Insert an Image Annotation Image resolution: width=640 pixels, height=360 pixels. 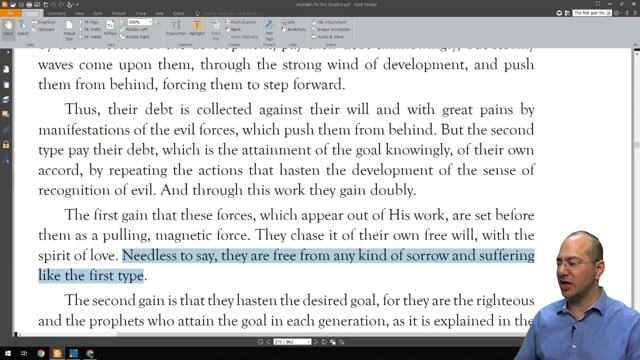331,29
